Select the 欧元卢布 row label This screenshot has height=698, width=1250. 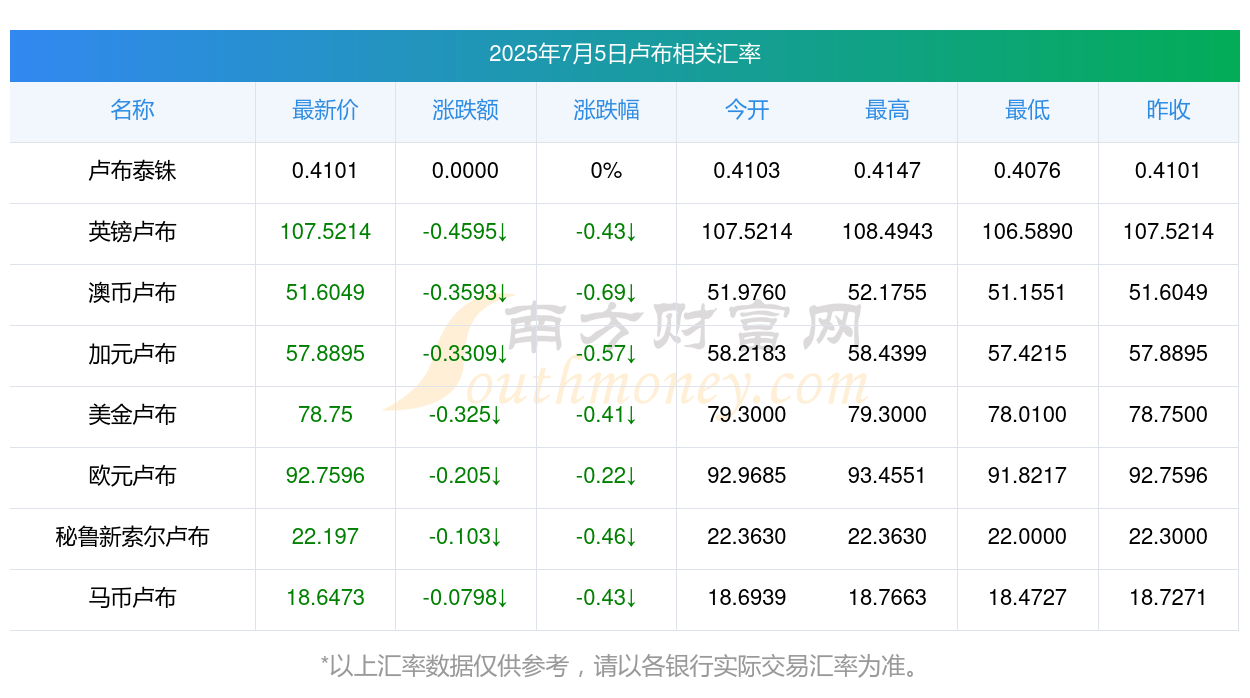[132, 476]
